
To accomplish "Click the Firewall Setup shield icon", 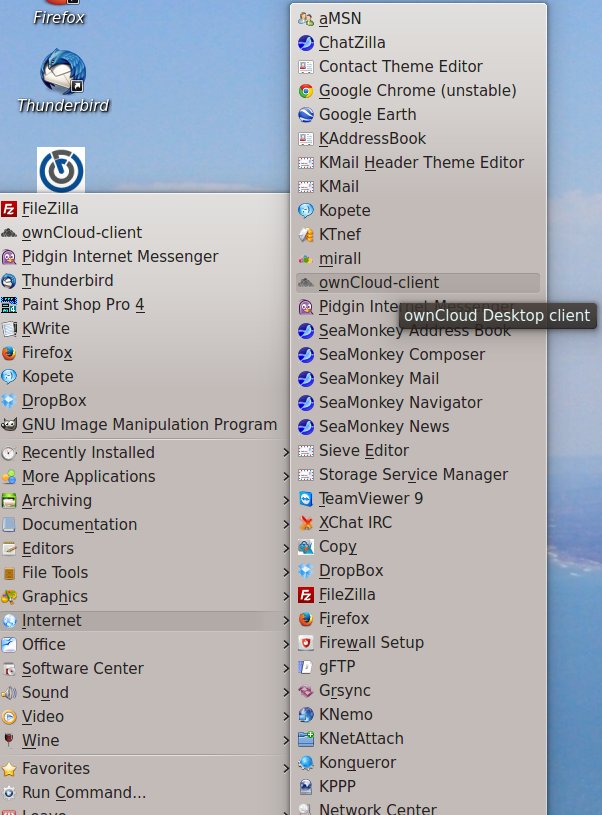I will pos(306,643).
